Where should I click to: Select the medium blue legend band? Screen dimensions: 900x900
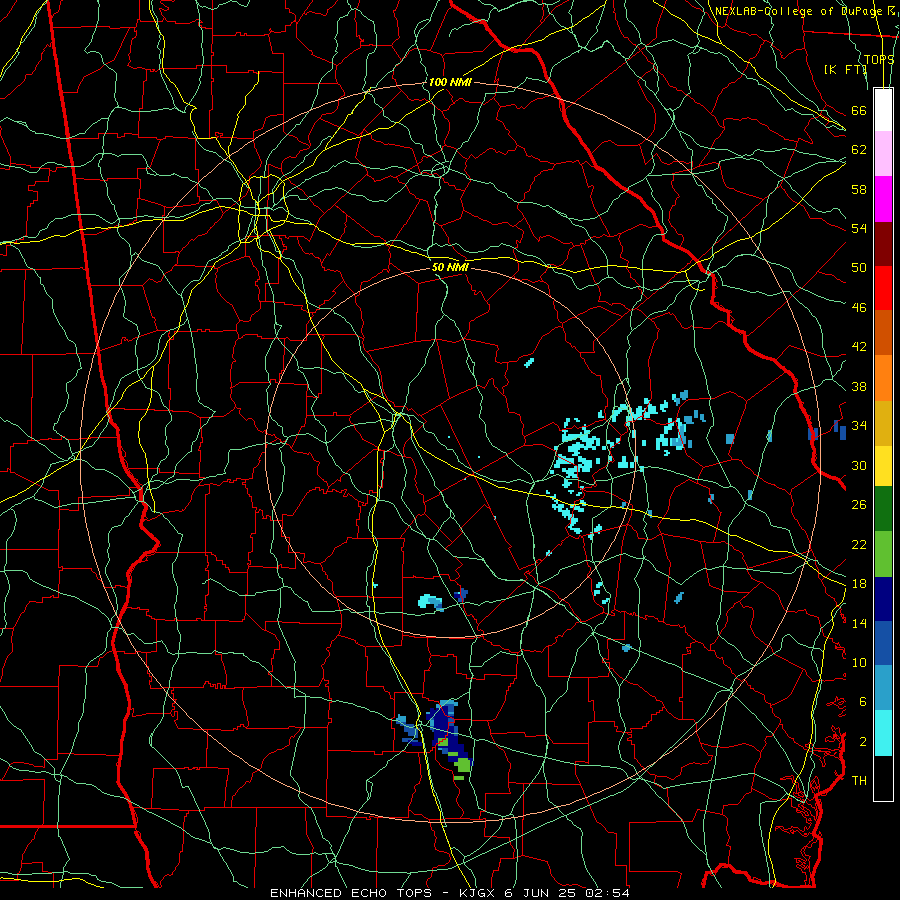tap(883, 643)
